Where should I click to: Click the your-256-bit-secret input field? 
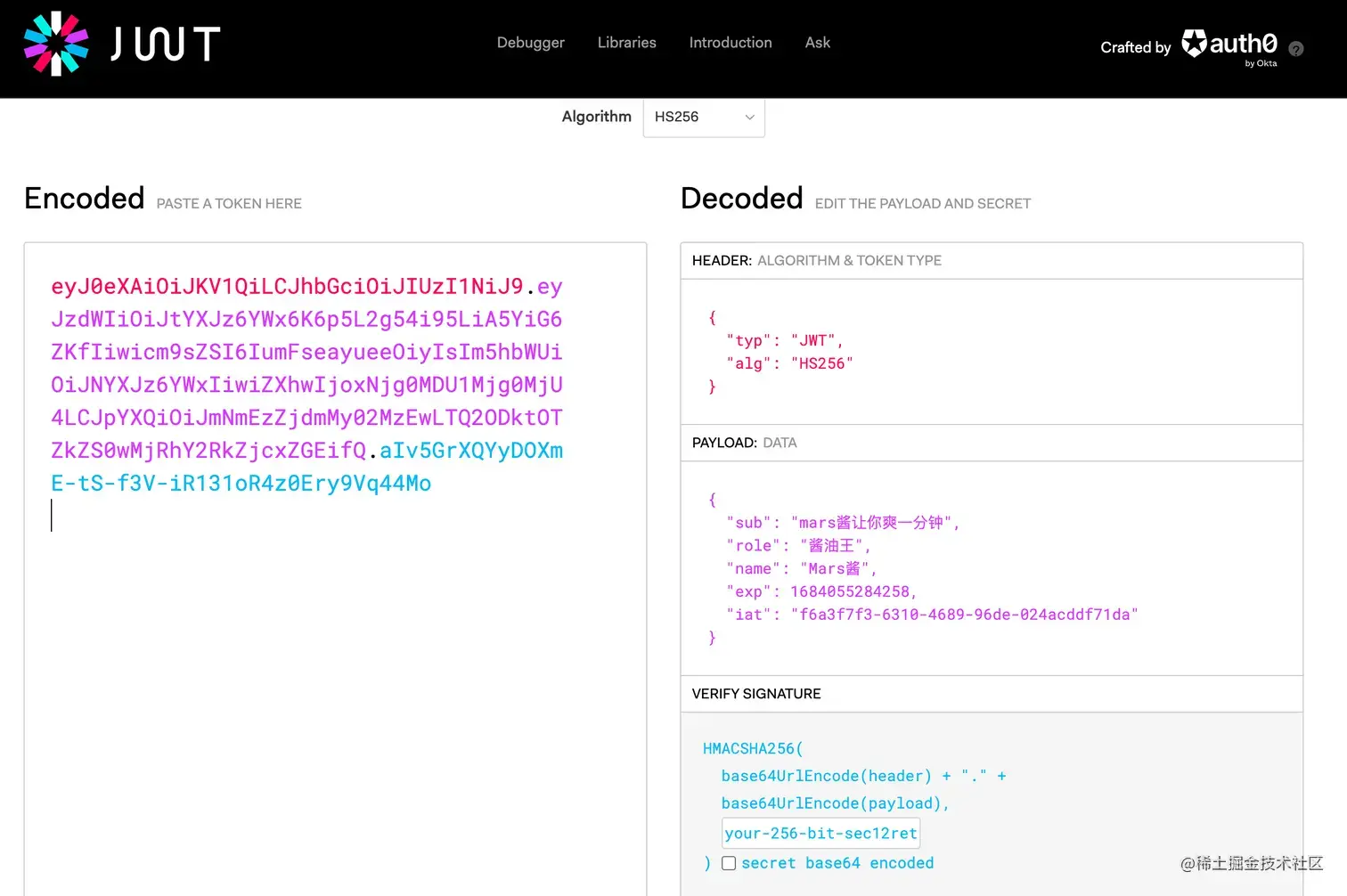point(820,833)
